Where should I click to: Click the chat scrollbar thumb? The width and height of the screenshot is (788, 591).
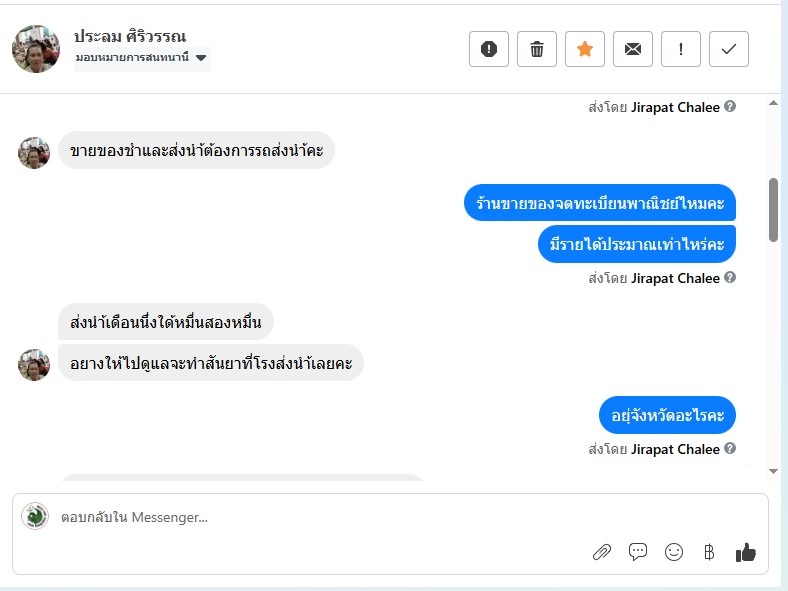coord(773,209)
